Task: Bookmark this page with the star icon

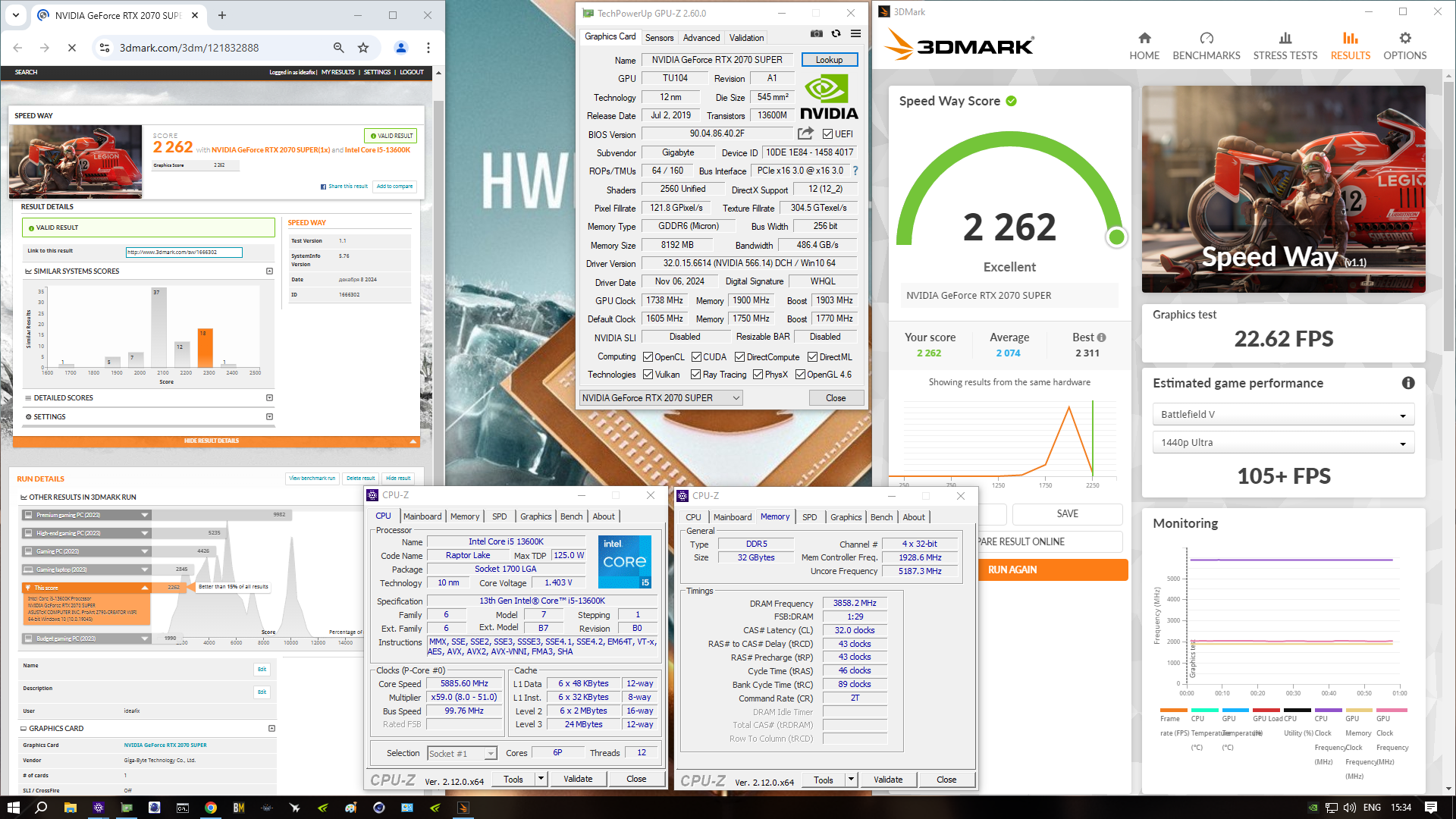Action: [363, 48]
